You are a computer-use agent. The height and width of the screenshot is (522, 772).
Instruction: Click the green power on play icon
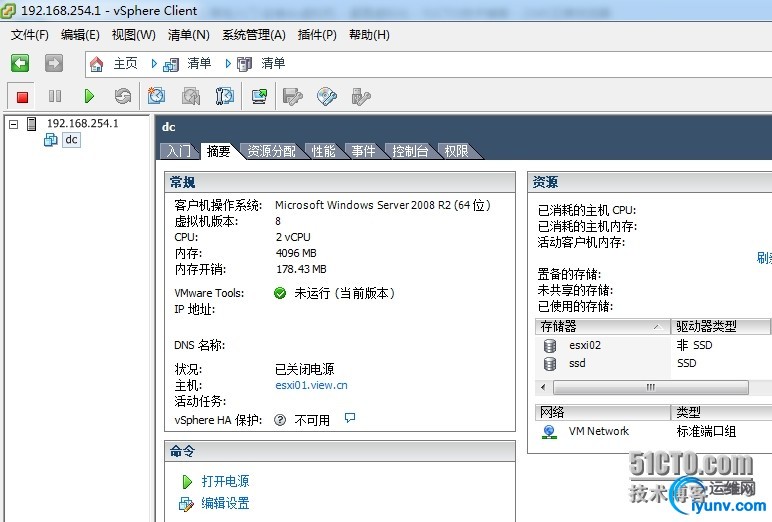click(x=89, y=96)
